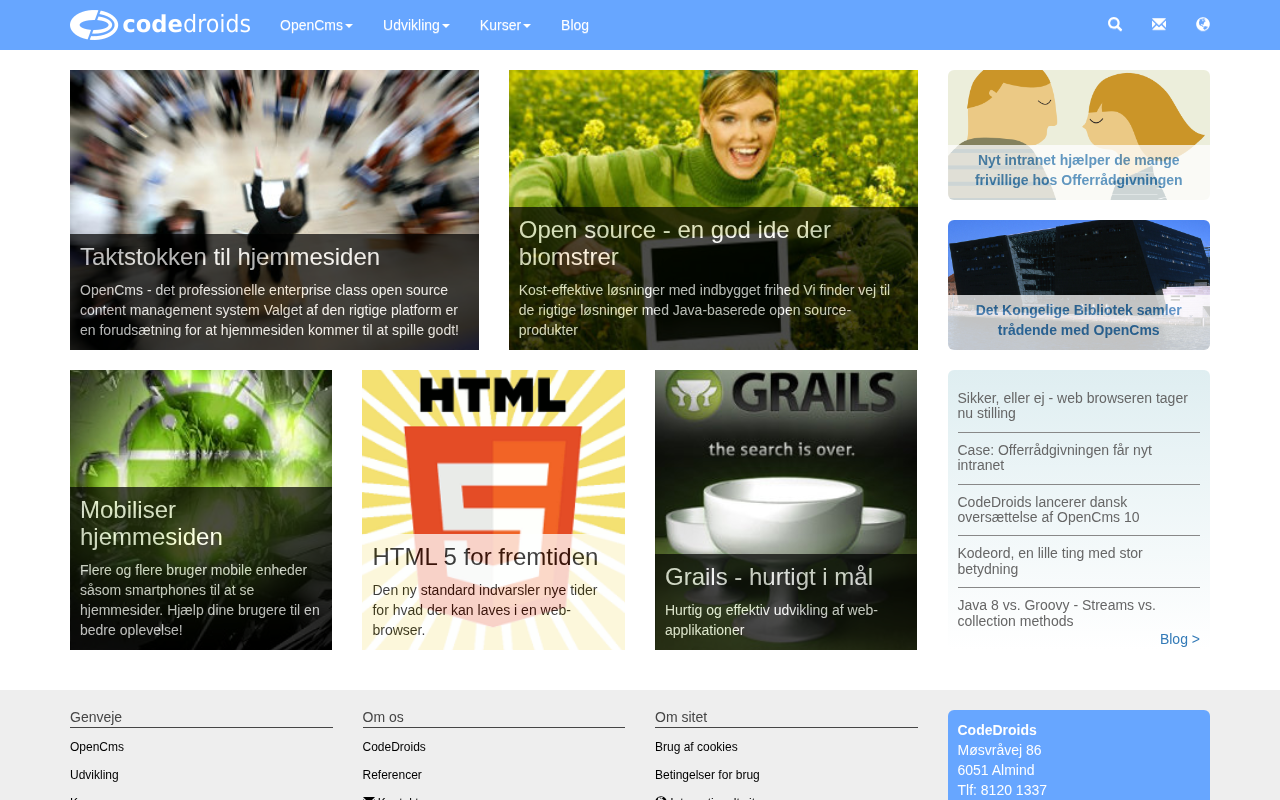Click the 'Om os' footer heading
This screenshot has width=1280, height=800.
pos(383,717)
